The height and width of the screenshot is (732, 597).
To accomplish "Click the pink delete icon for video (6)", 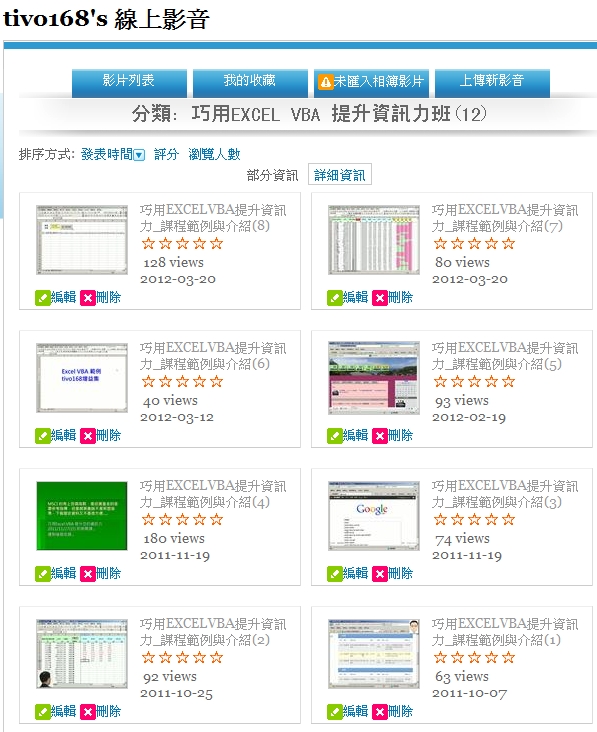I will (87, 436).
